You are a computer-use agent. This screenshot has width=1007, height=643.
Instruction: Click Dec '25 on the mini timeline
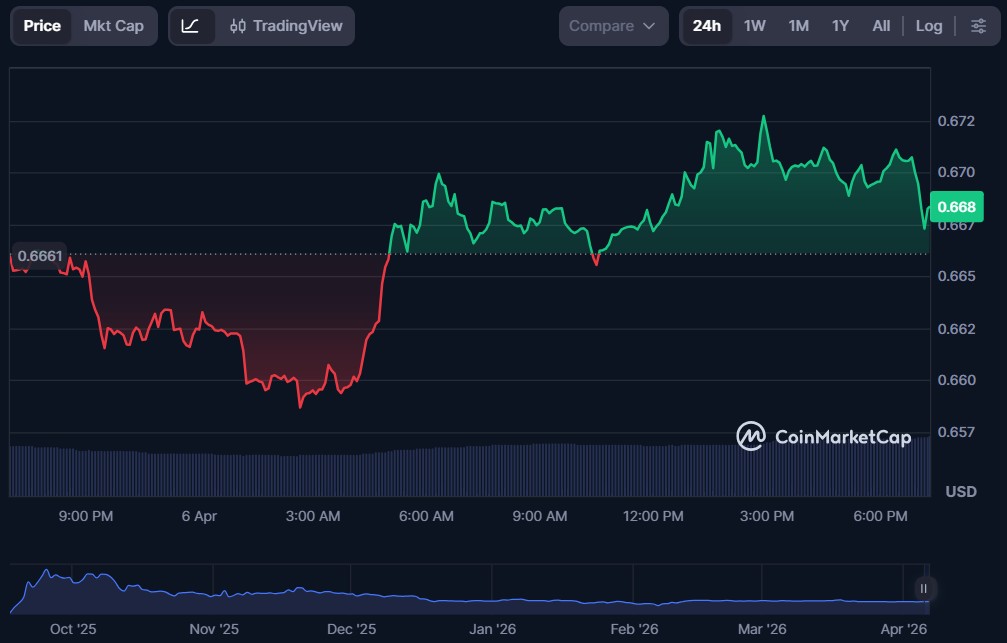pos(351,629)
